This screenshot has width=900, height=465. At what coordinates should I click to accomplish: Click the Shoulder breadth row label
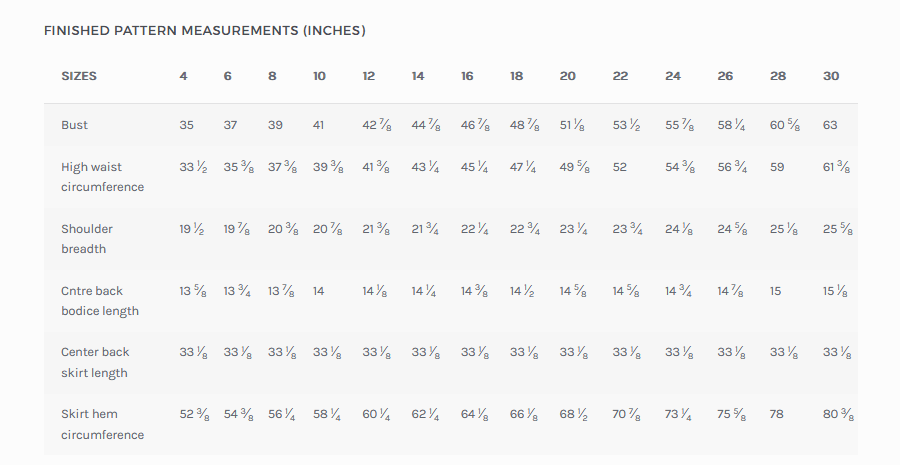(x=87, y=239)
